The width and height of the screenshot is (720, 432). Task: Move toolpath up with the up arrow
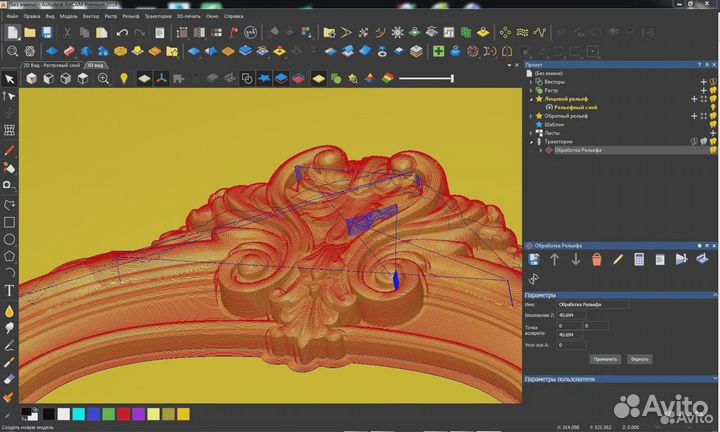(555, 260)
